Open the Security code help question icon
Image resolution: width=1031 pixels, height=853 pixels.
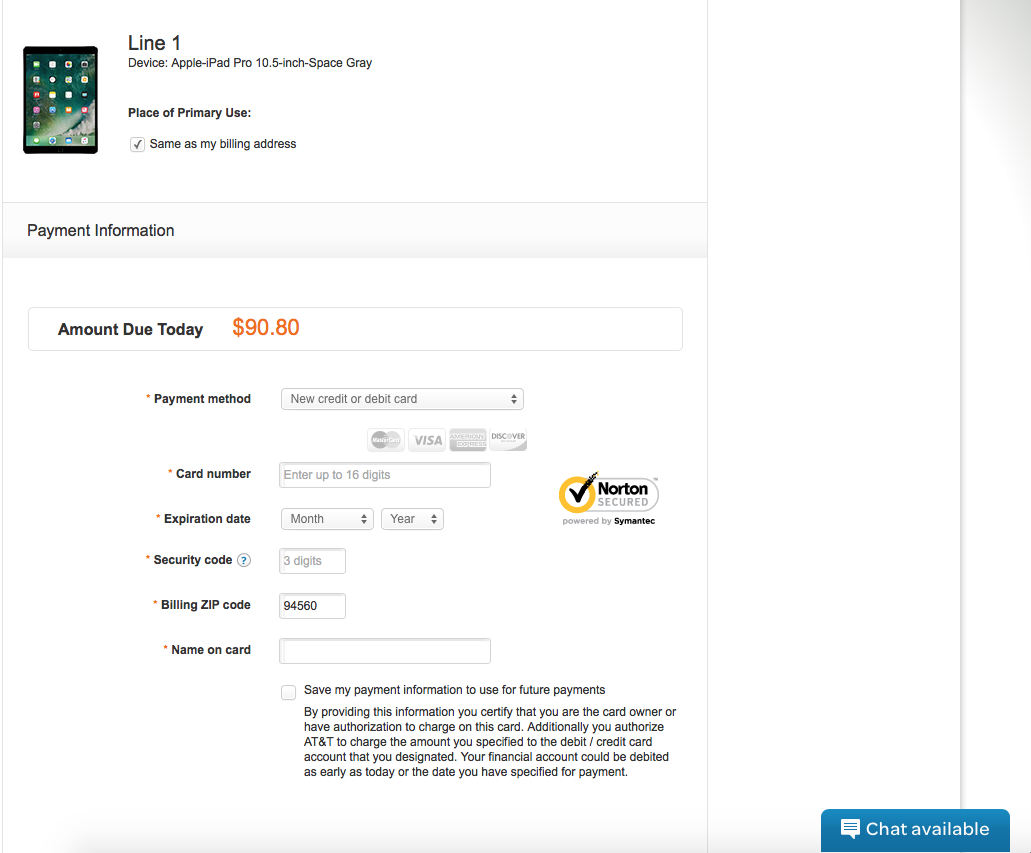(x=244, y=560)
